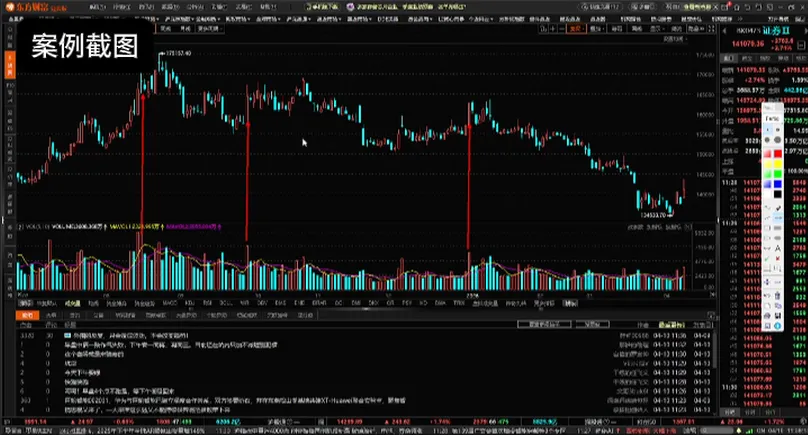The height and width of the screenshot is (435, 808).
Task: Open the 系统 menu
Action: tap(96, 7)
